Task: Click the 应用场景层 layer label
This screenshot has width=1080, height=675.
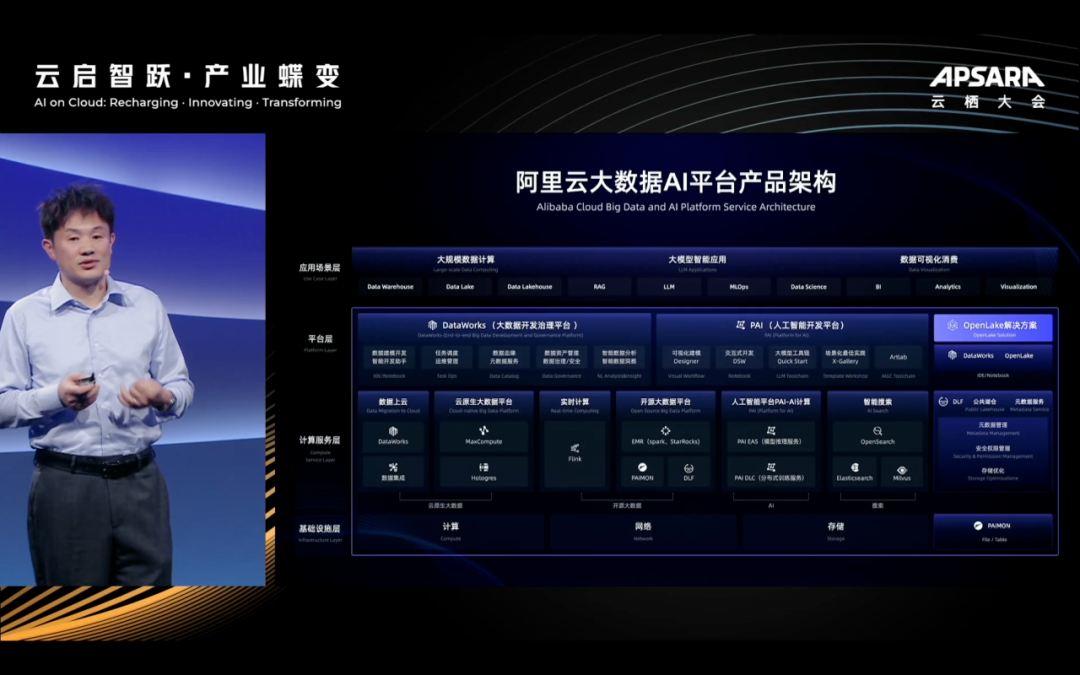Action: tap(320, 268)
